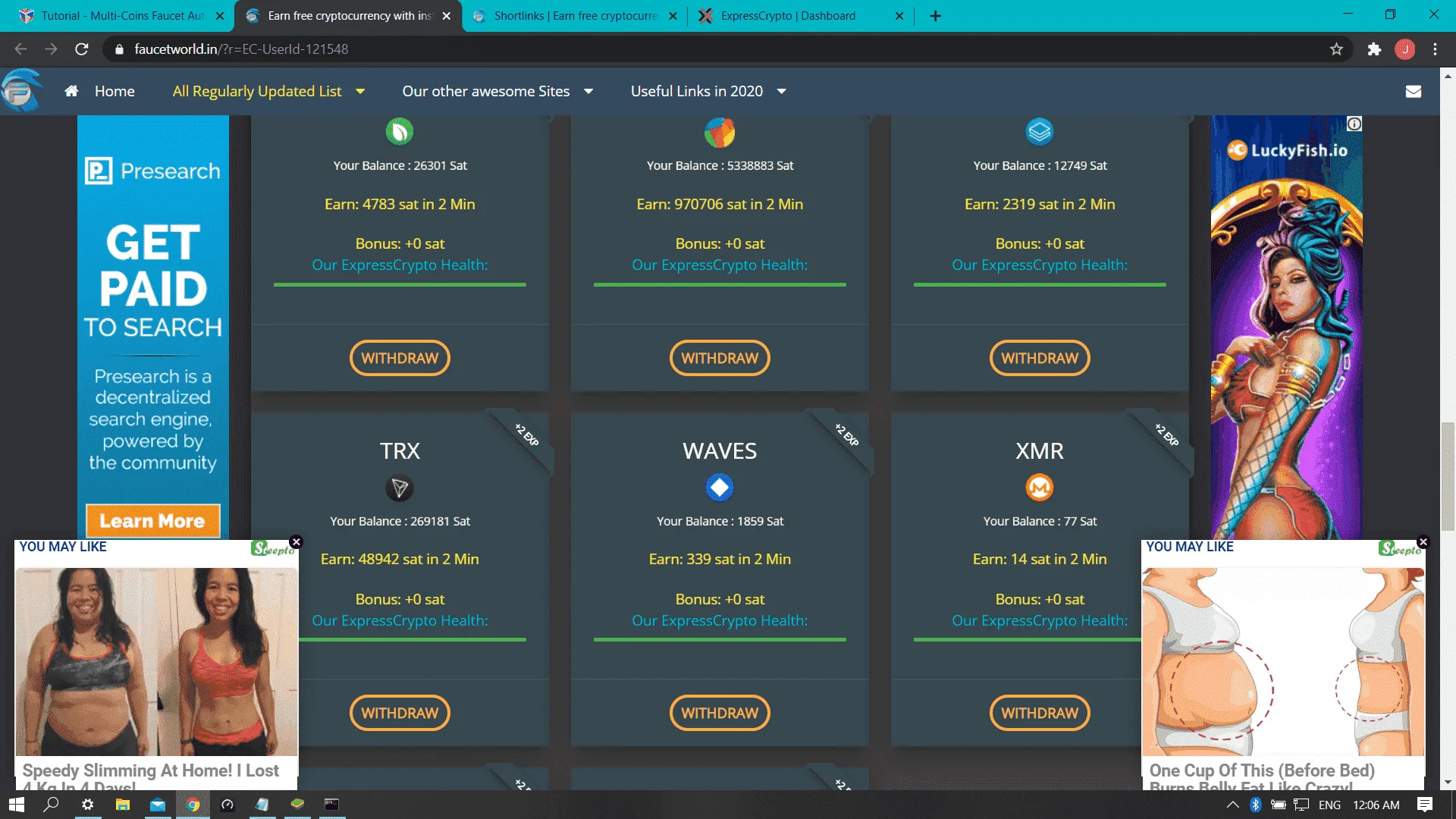The image size is (1456, 819).
Task: Open a new browser tab
Action: [x=935, y=16]
